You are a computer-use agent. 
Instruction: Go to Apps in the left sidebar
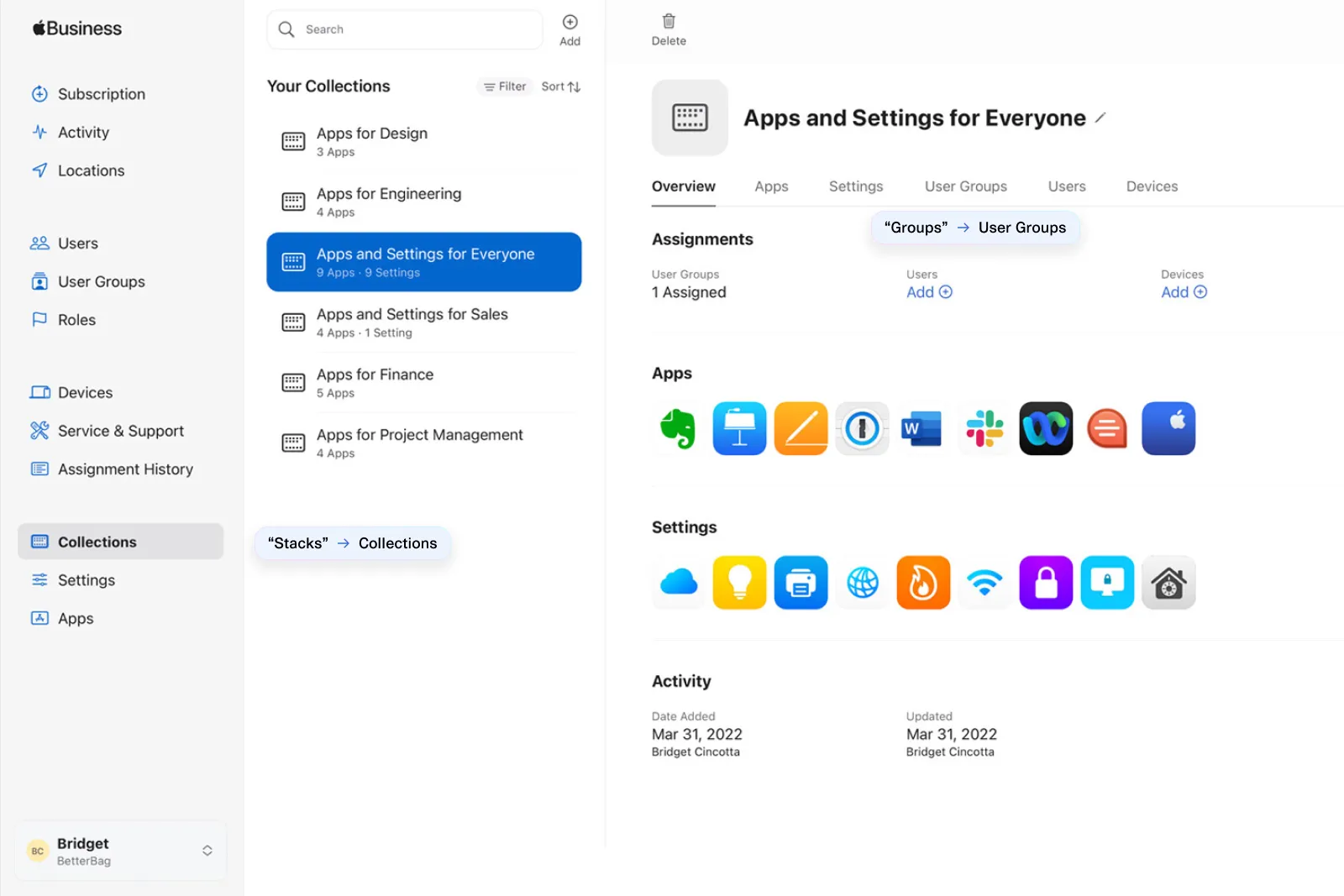(62, 619)
